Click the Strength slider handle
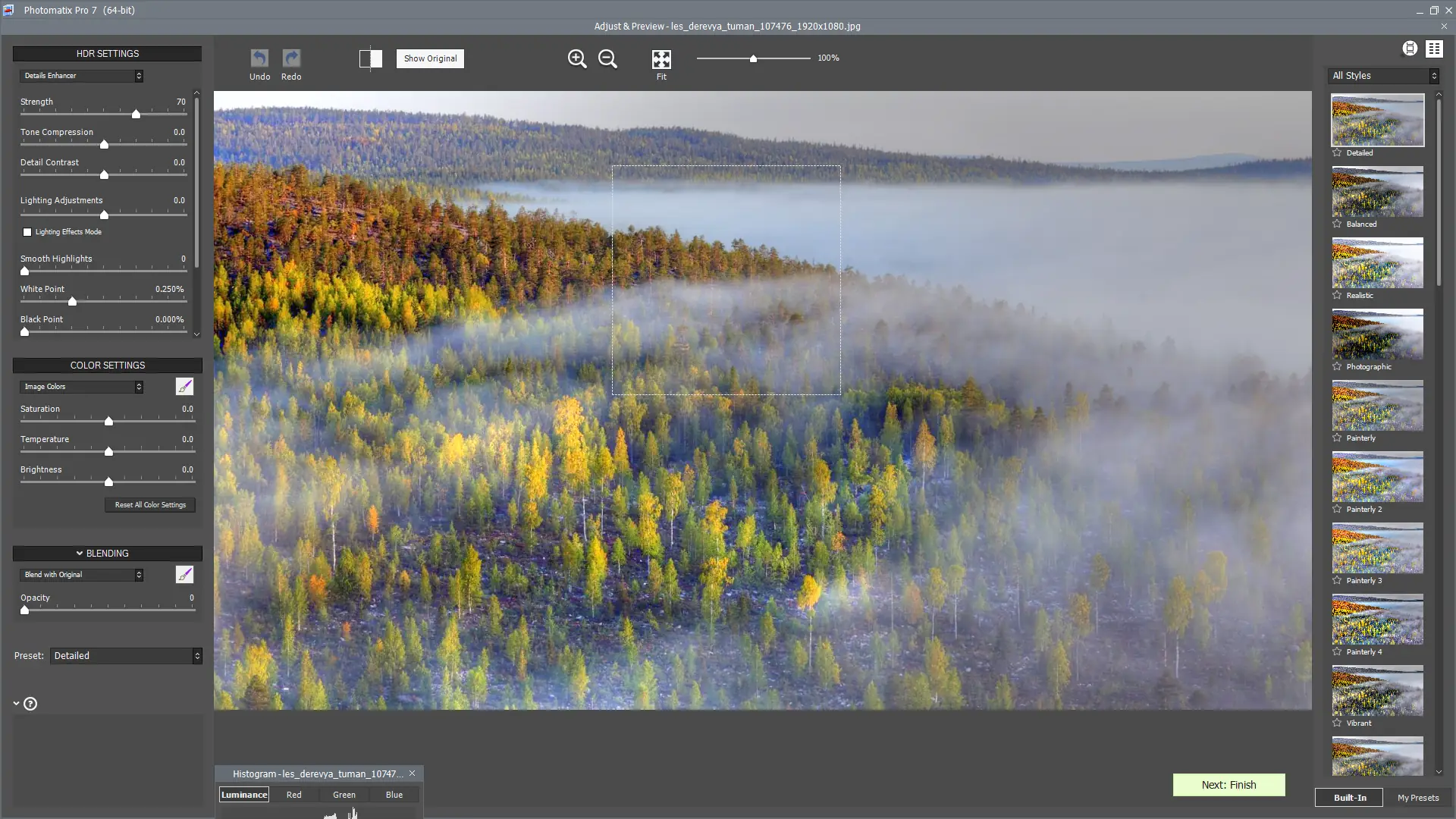This screenshot has width=1456, height=819. 136,115
